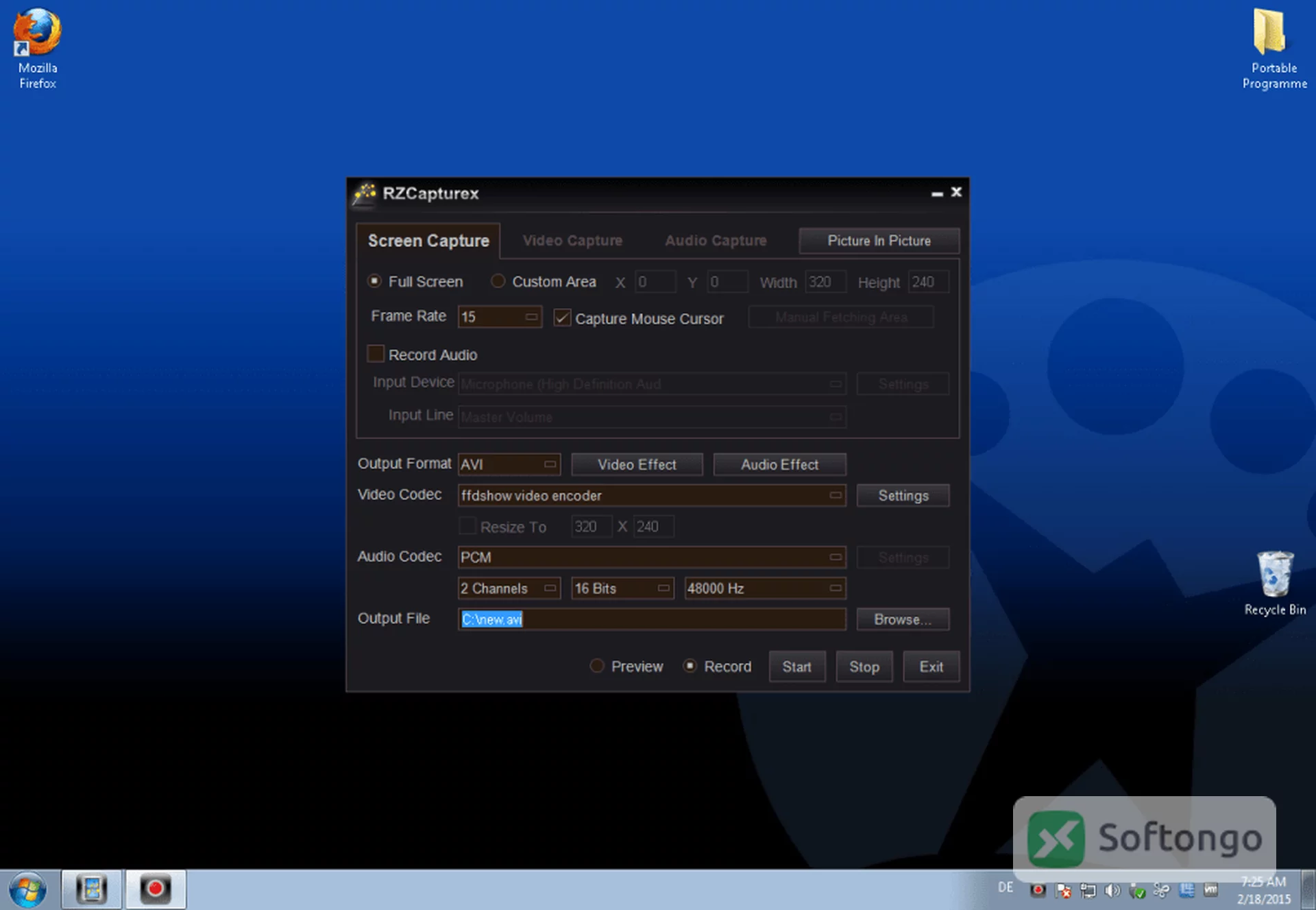This screenshot has height=910, width=1316.
Task: Click Browse for output file
Action: point(903,619)
